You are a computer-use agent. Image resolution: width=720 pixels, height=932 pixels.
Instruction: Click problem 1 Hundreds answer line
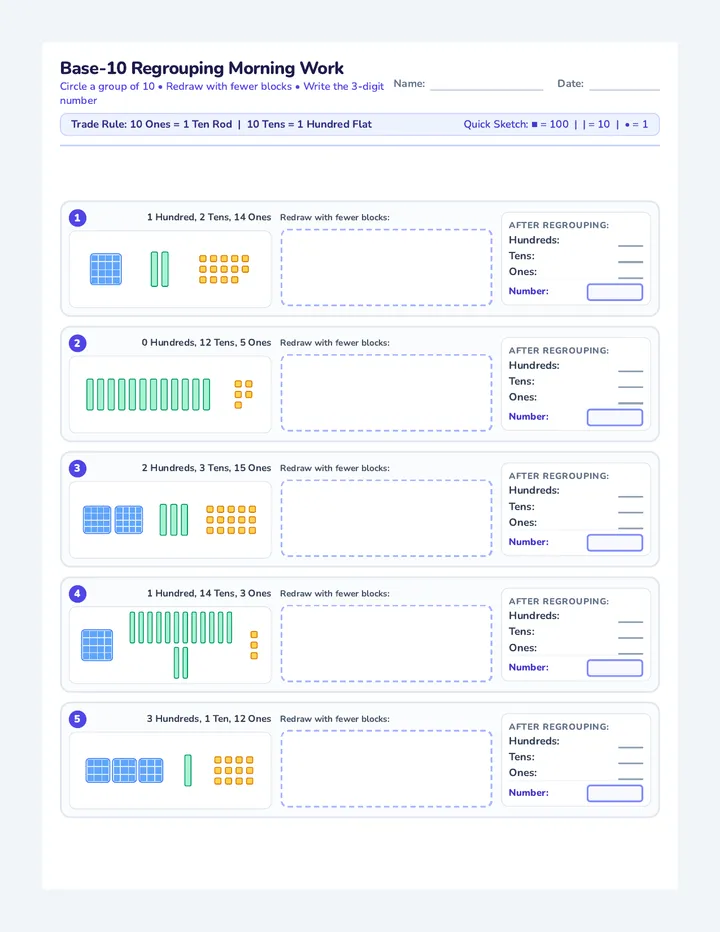tap(630, 243)
